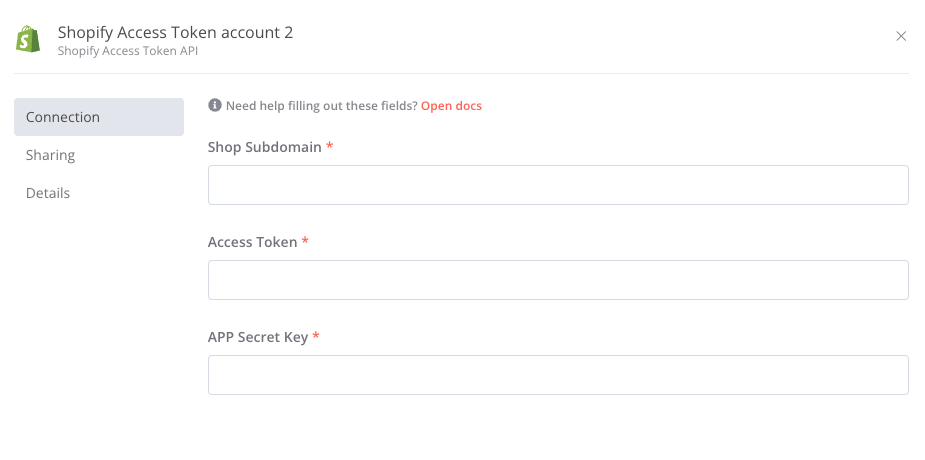
Task: Open the docs link
Action: 451,106
